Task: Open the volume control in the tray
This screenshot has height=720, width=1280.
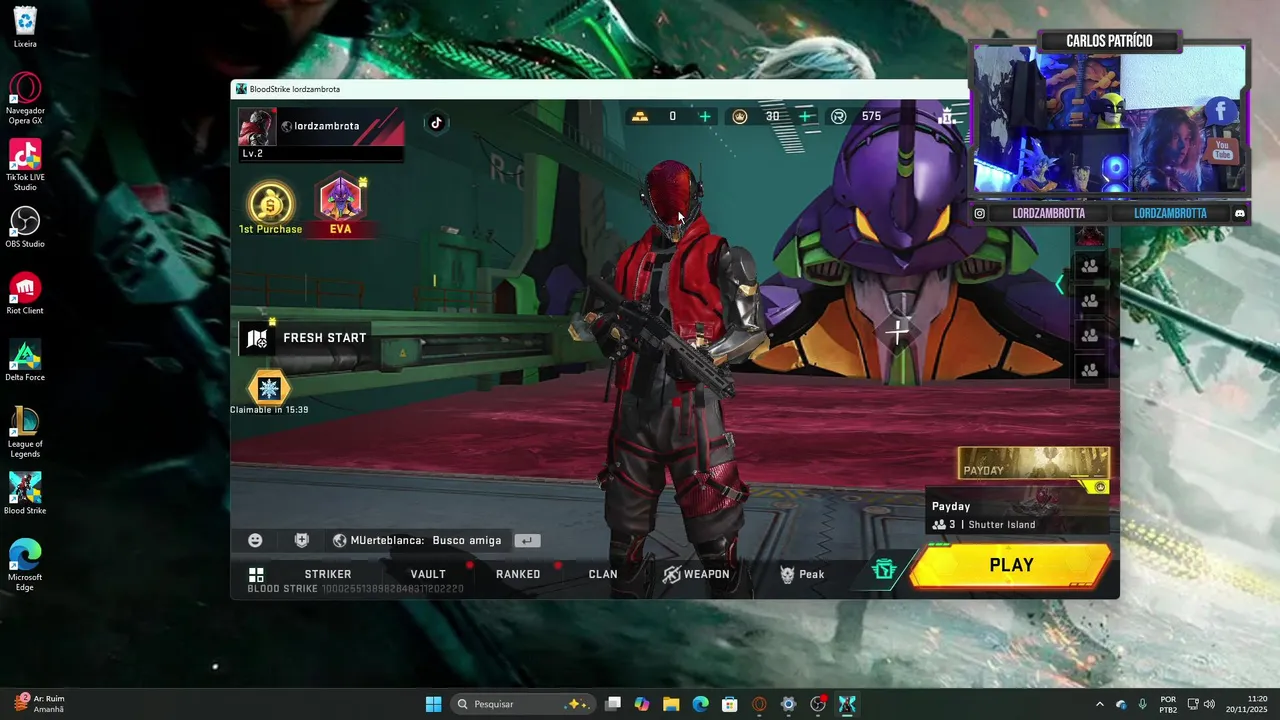Action: (x=1210, y=704)
